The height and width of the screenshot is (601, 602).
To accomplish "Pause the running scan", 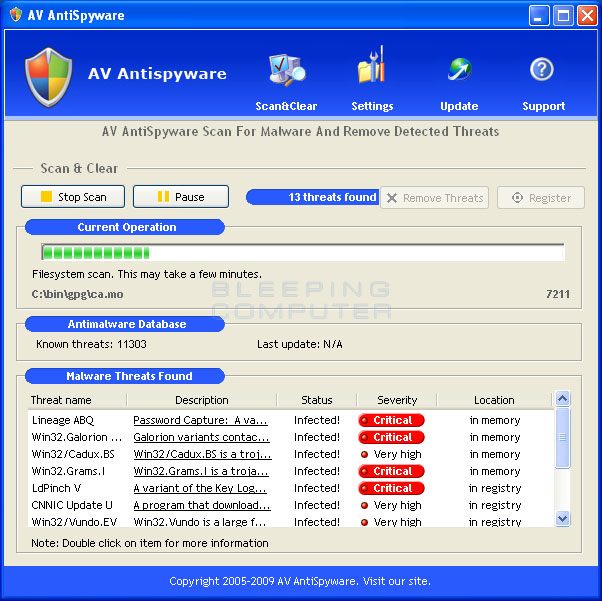I will pos(181,197).
